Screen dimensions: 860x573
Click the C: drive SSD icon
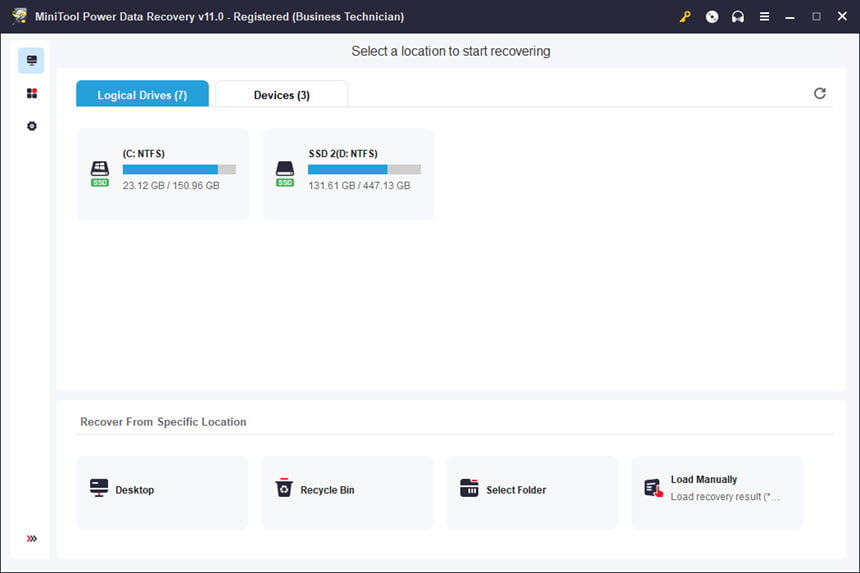(x=100, y=173)
